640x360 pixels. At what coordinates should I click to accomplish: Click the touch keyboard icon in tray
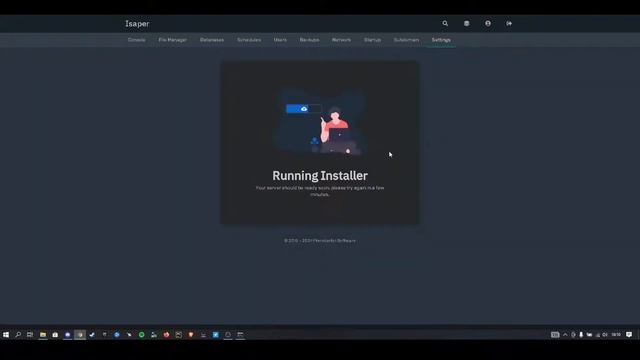click(555, 335)
